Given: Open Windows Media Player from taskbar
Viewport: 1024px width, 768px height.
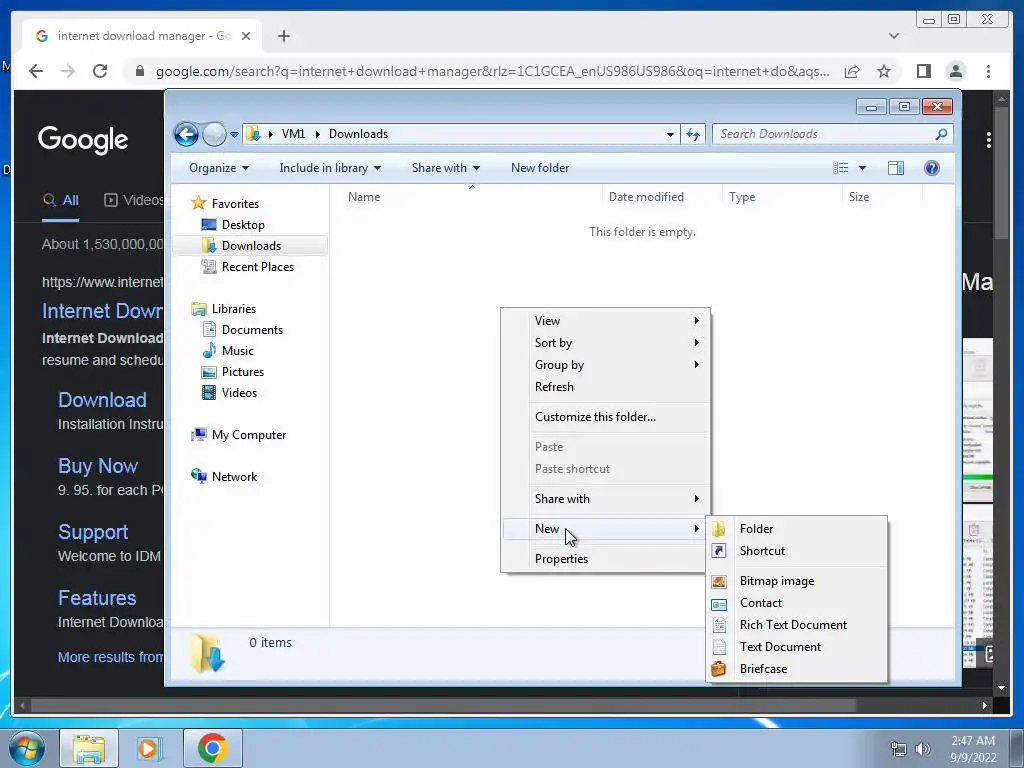Looking at the screenshot, I should point(150,748).
